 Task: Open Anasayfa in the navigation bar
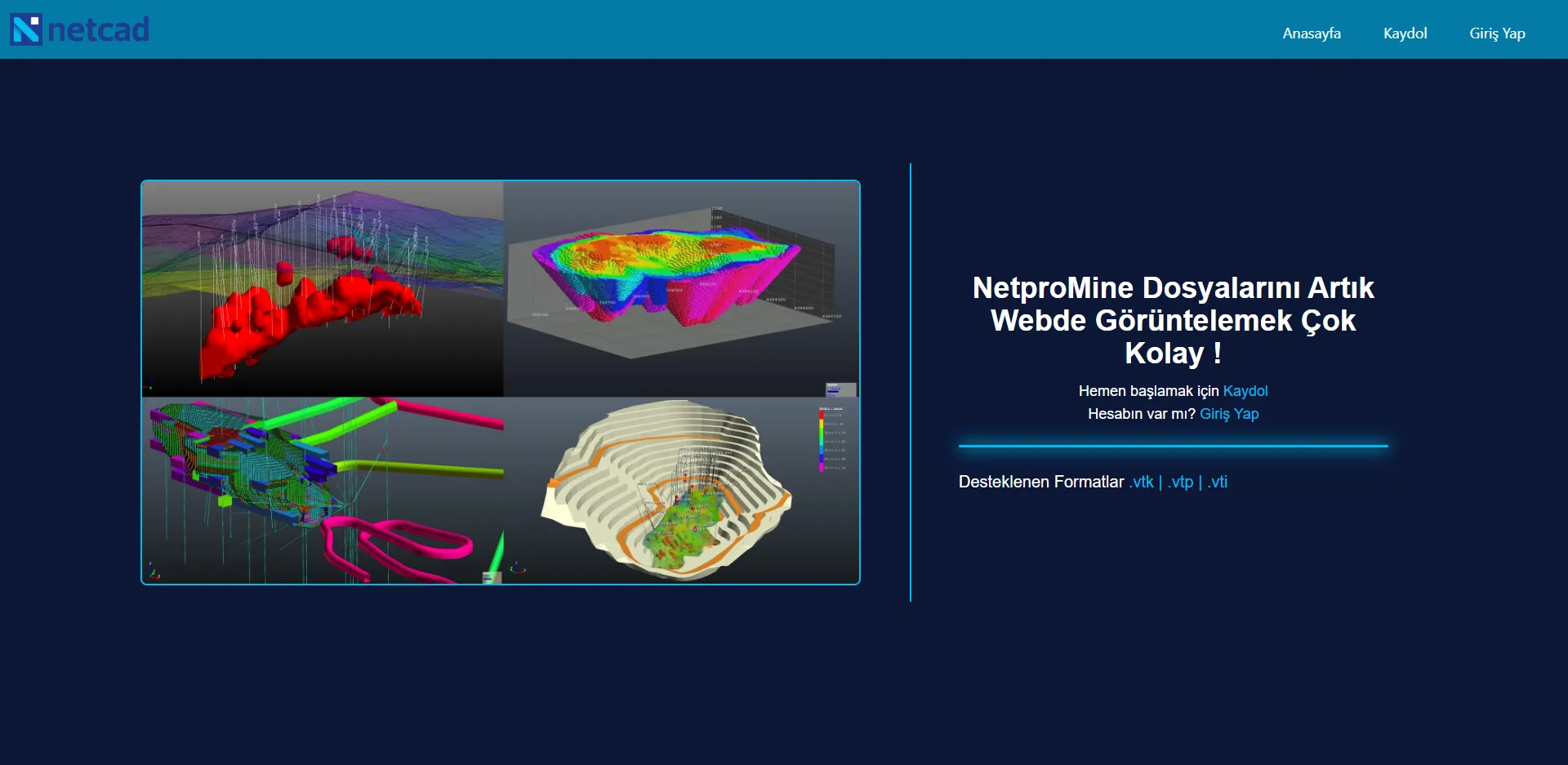point(1312,33)
